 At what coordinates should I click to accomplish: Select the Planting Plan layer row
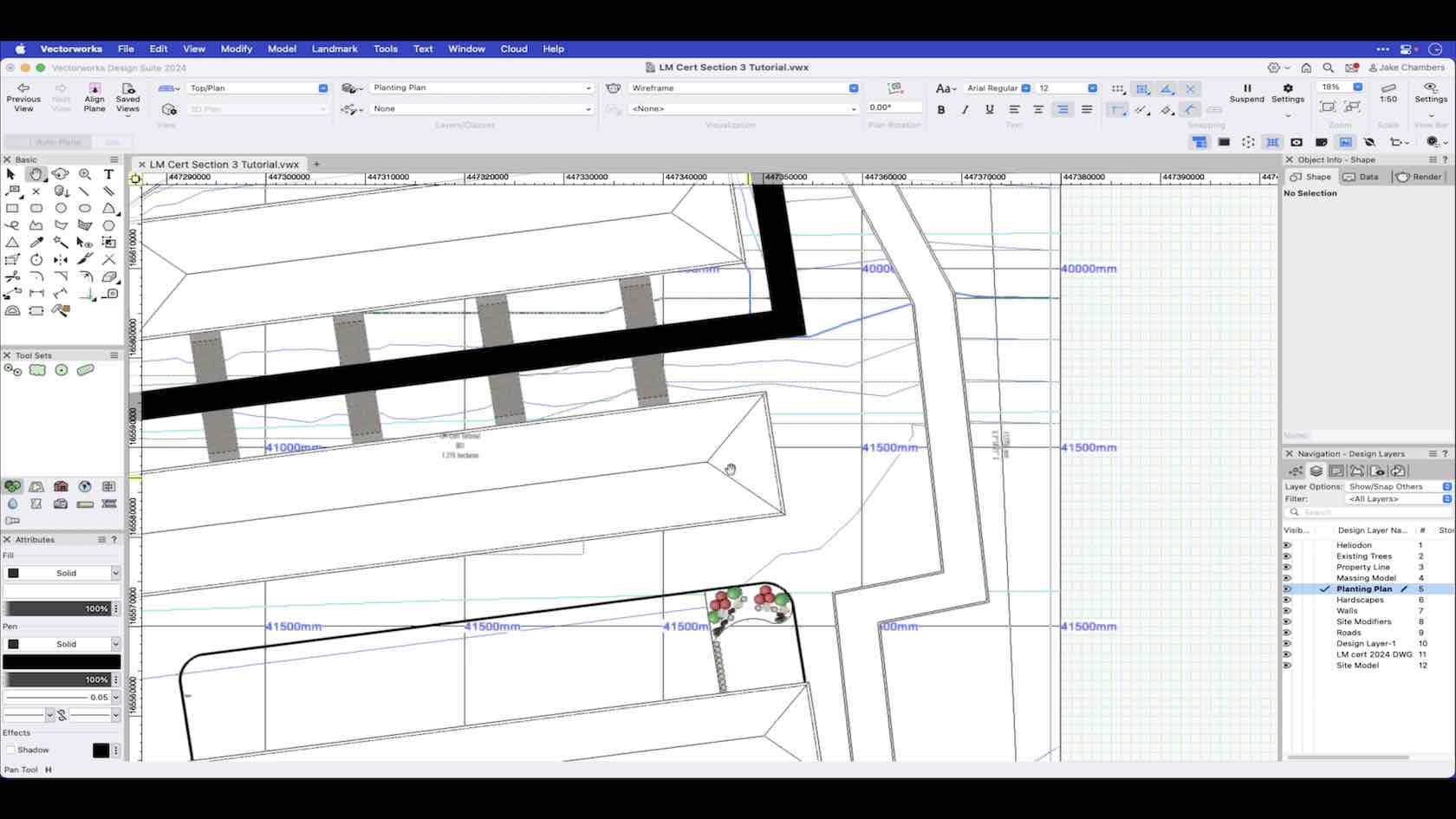(1368, 589)
